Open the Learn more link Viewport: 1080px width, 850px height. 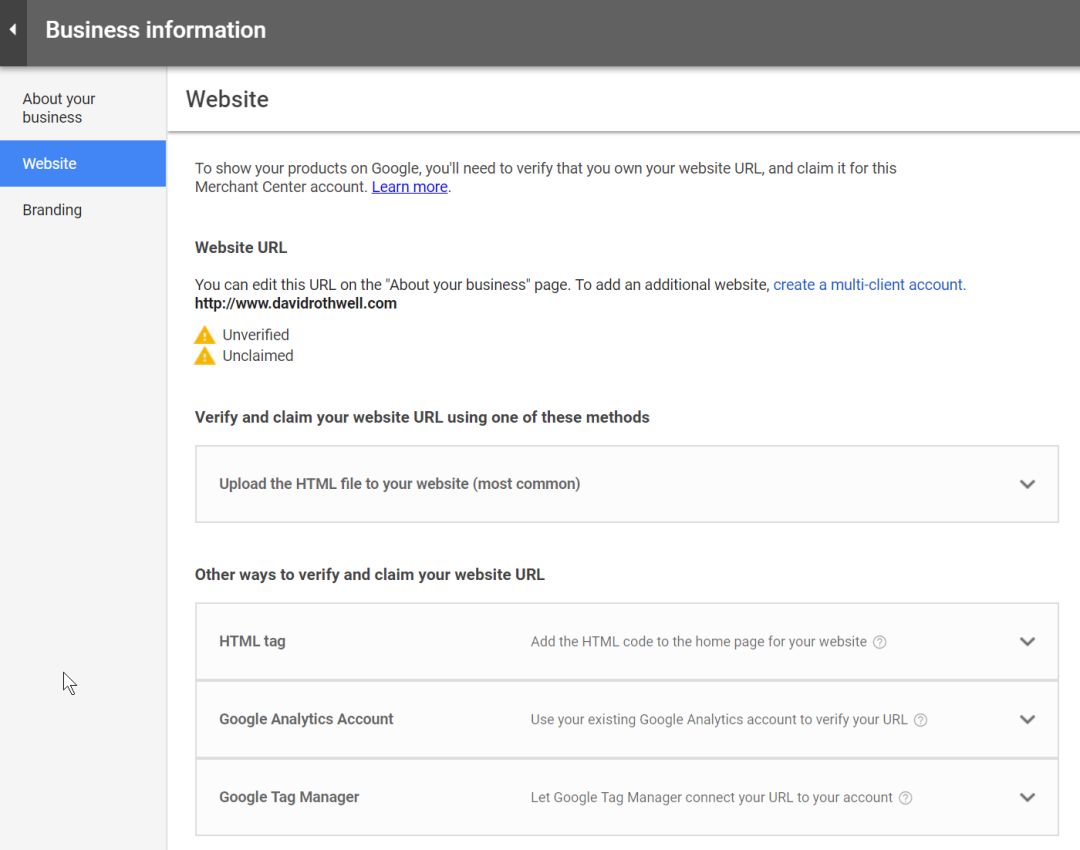tap(409, 187)
